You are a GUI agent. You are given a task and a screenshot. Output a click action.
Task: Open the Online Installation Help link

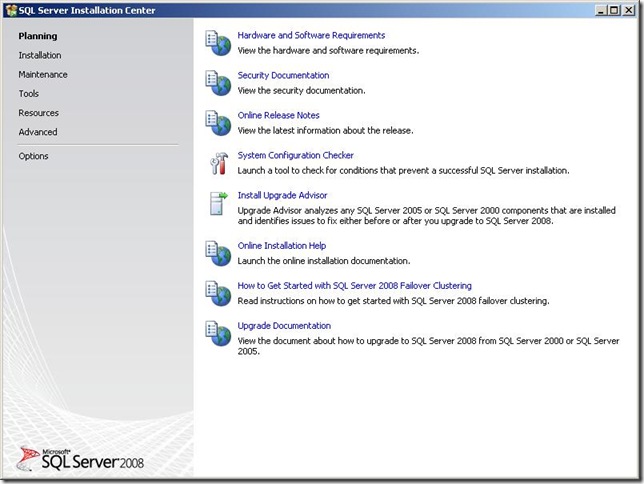click(x=282, y=245)
